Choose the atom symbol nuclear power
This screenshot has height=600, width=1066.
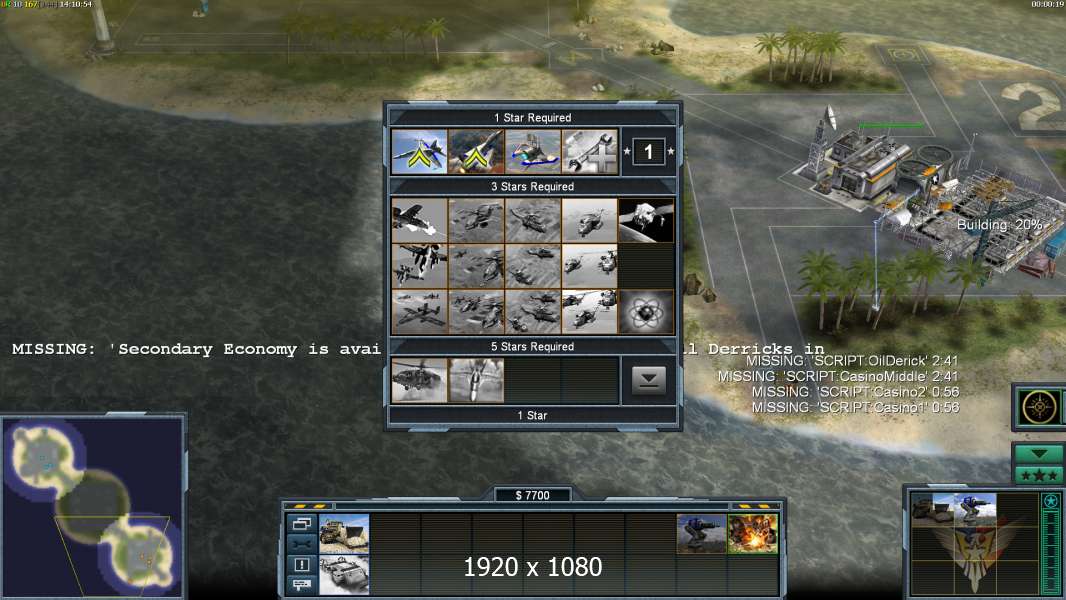(x=646, y=313)
